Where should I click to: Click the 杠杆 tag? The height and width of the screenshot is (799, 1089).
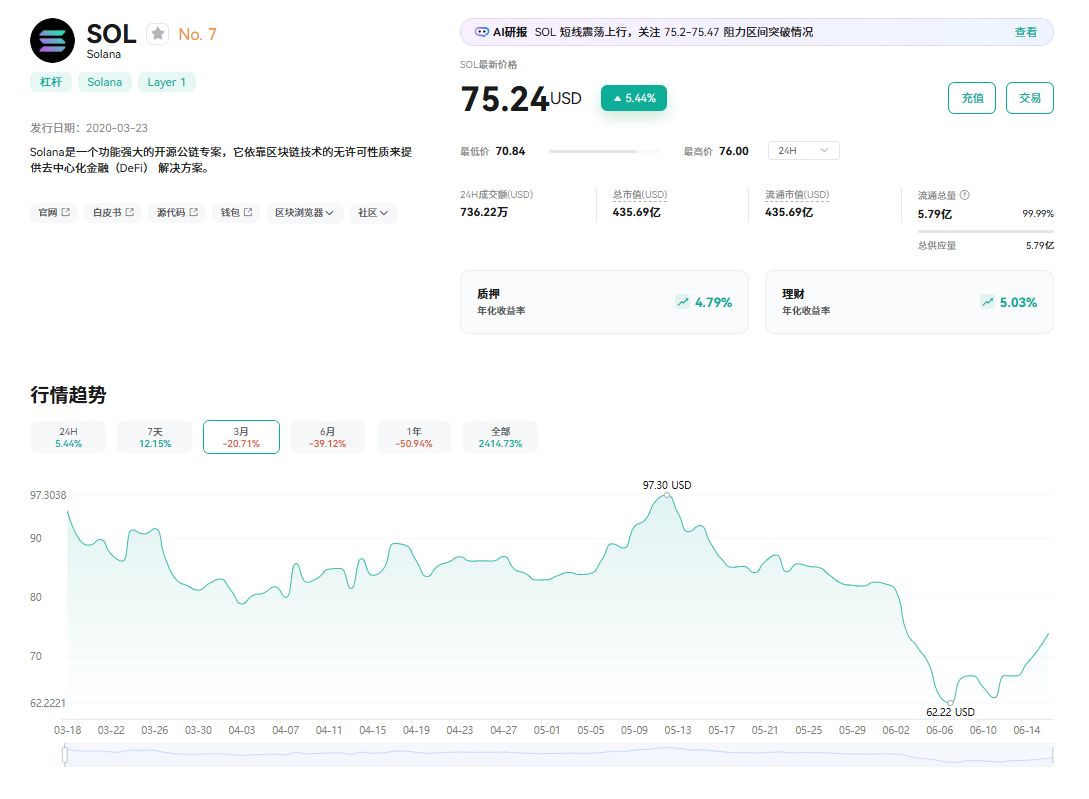coord(51,82)
